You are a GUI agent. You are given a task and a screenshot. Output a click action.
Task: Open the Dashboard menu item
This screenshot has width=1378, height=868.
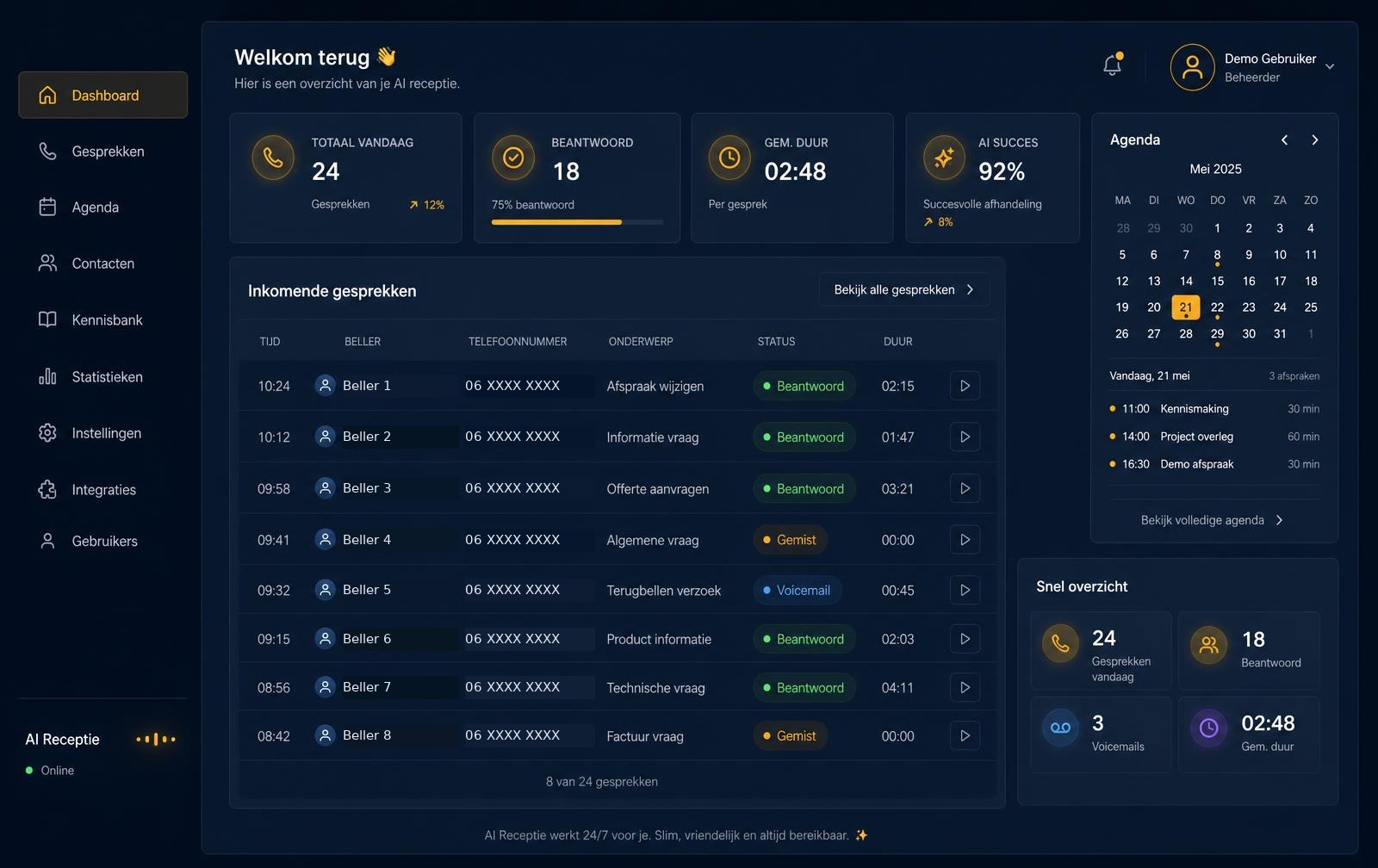[103, 95]
